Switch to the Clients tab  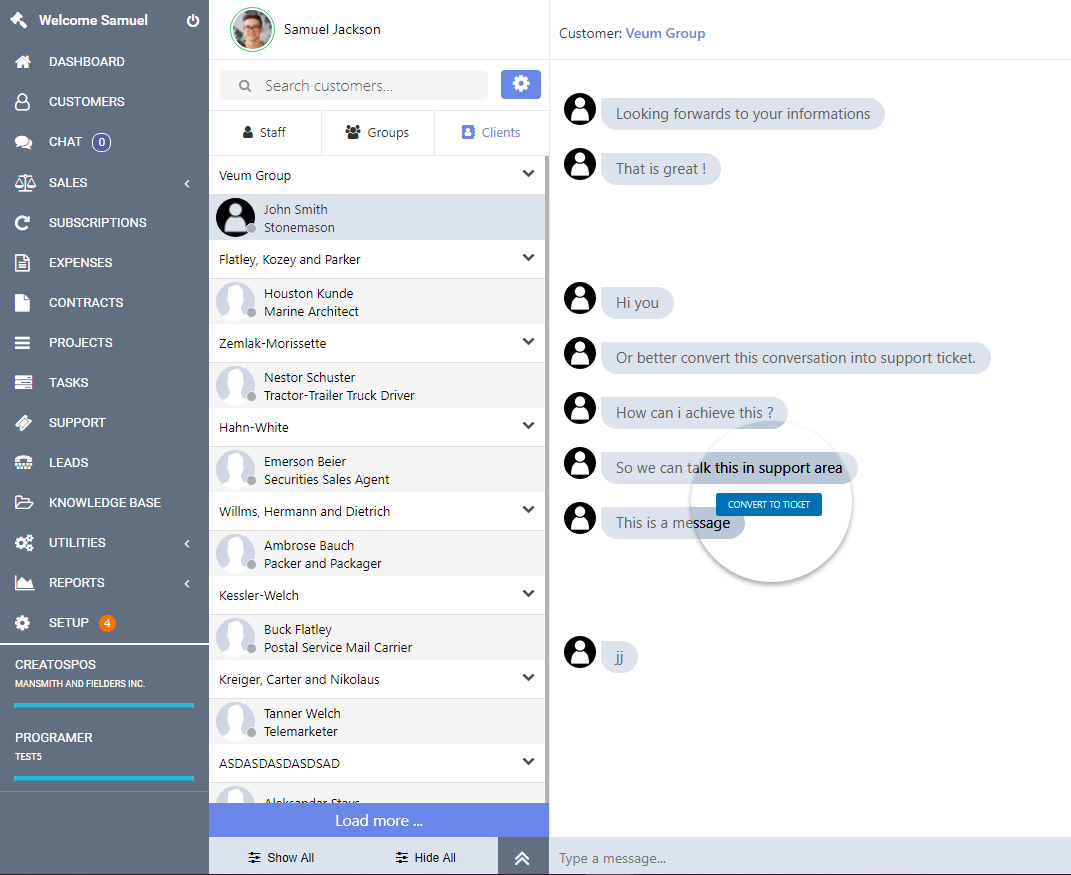491,132
